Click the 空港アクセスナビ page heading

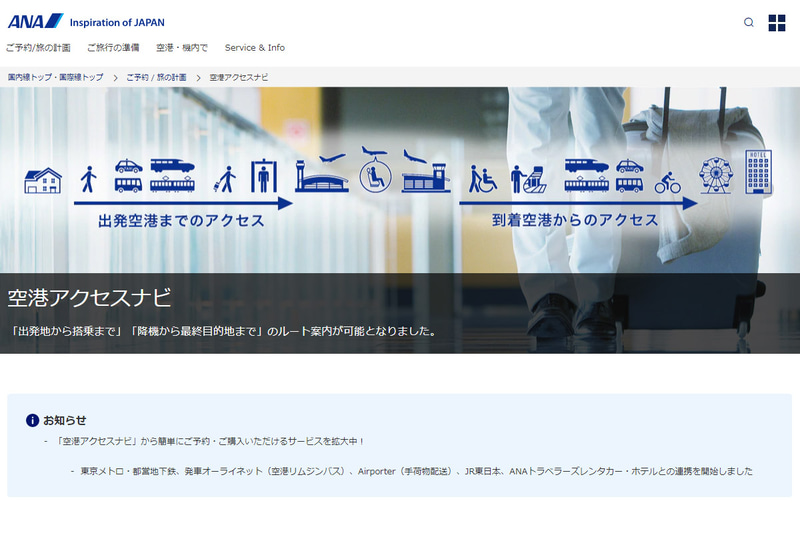coord(90,298)
